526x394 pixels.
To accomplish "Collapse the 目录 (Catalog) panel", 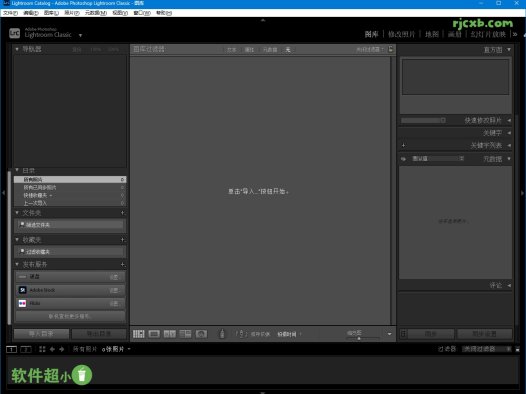I will click(x=17, y=170).
